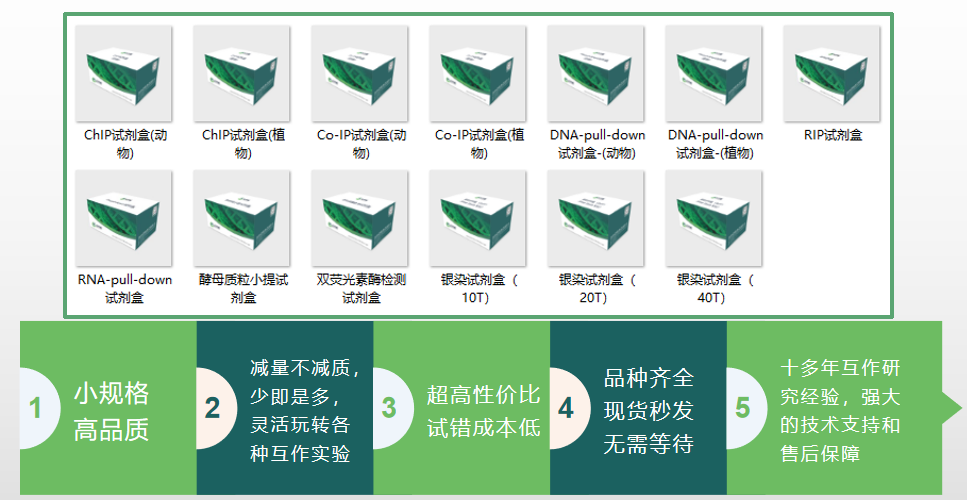Screen dimensions: 967x500
Task: Select the Co-IP试剂盒(动物) product image
Action: [360, 73]
